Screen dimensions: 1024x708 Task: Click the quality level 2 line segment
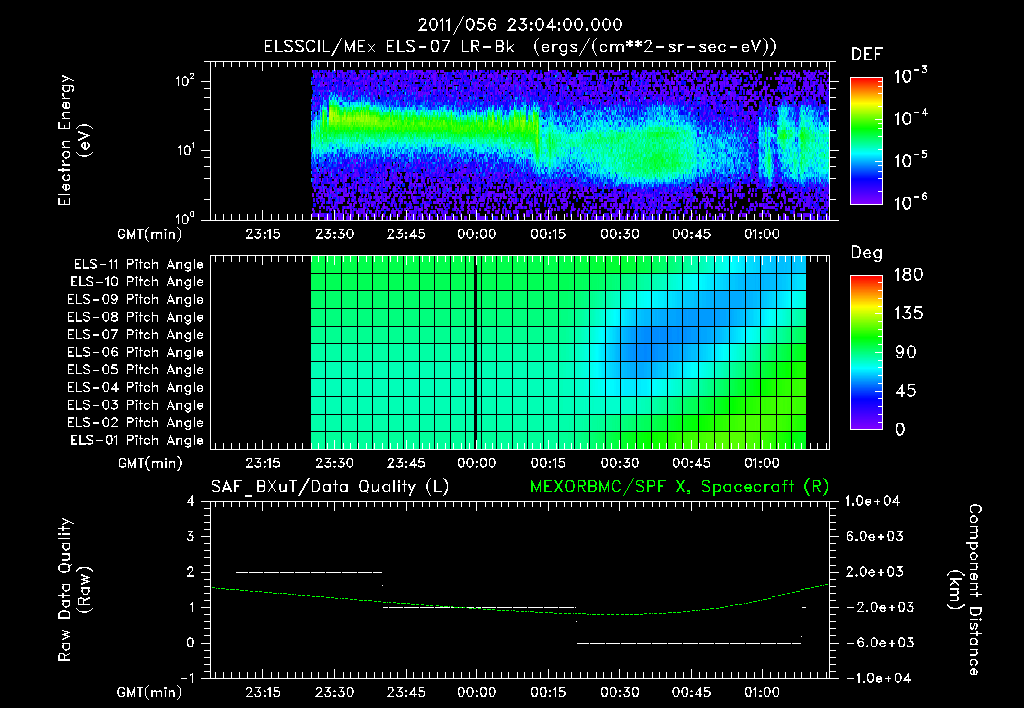click(x=309, y=572)
